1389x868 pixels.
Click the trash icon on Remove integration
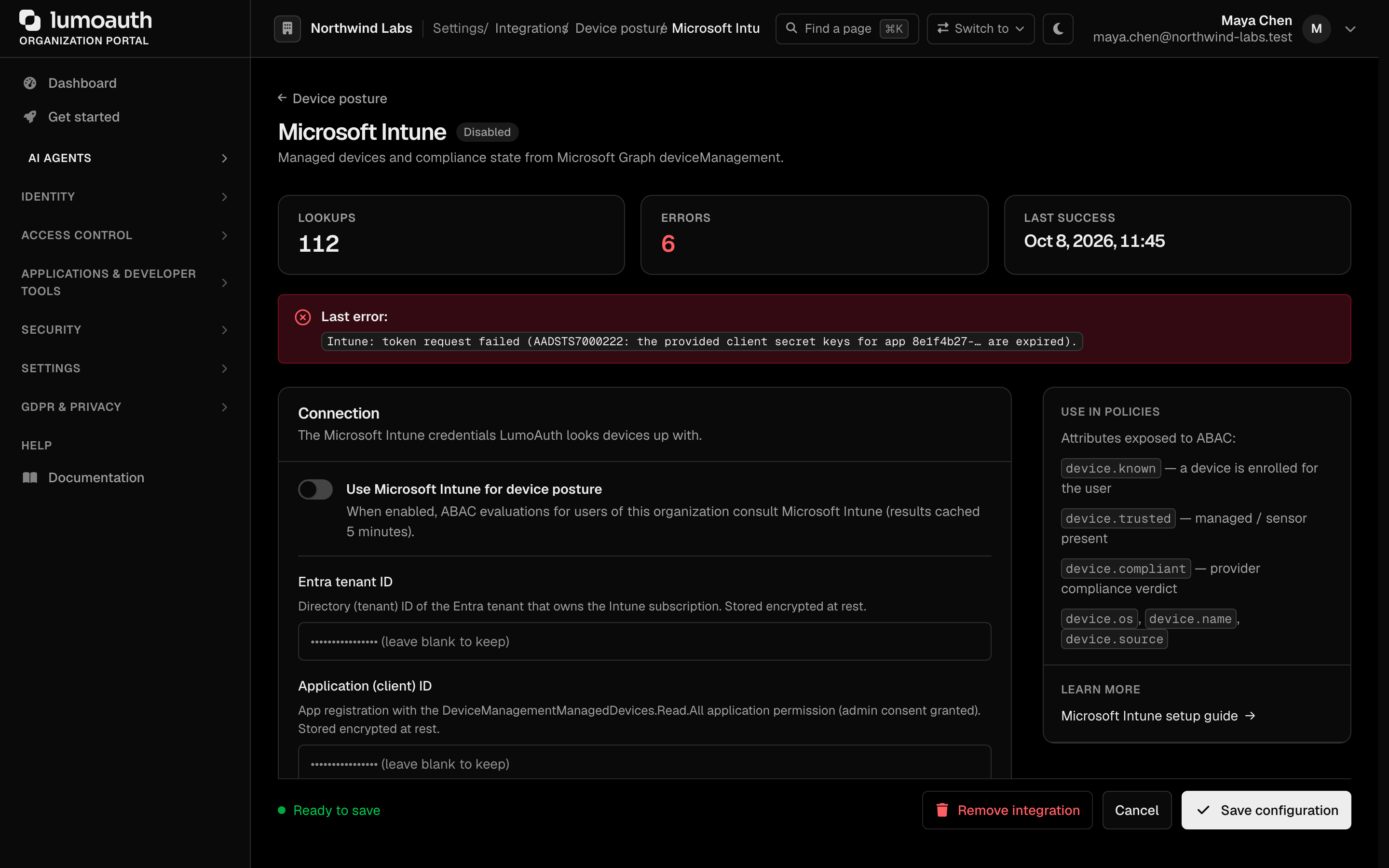(942, 810)
